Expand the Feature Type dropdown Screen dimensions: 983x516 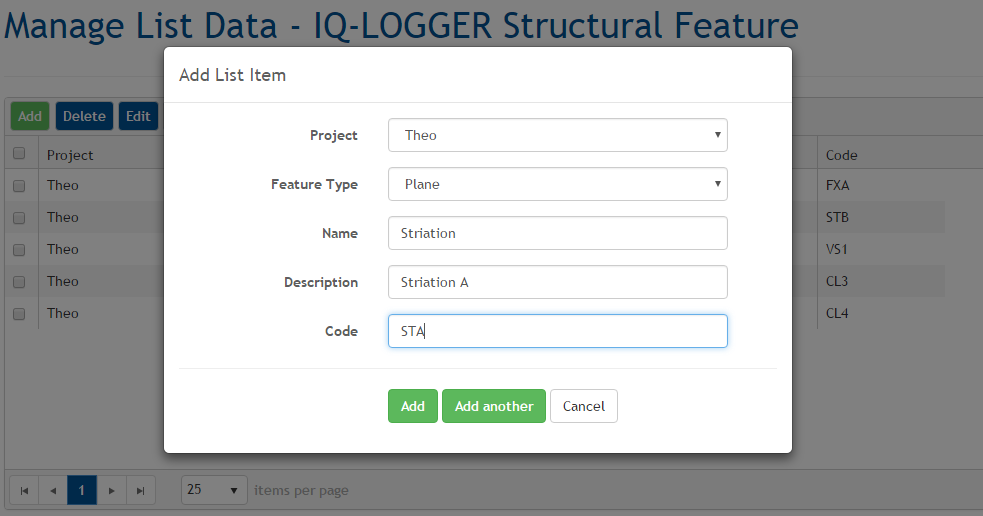[x=557, y=184]
